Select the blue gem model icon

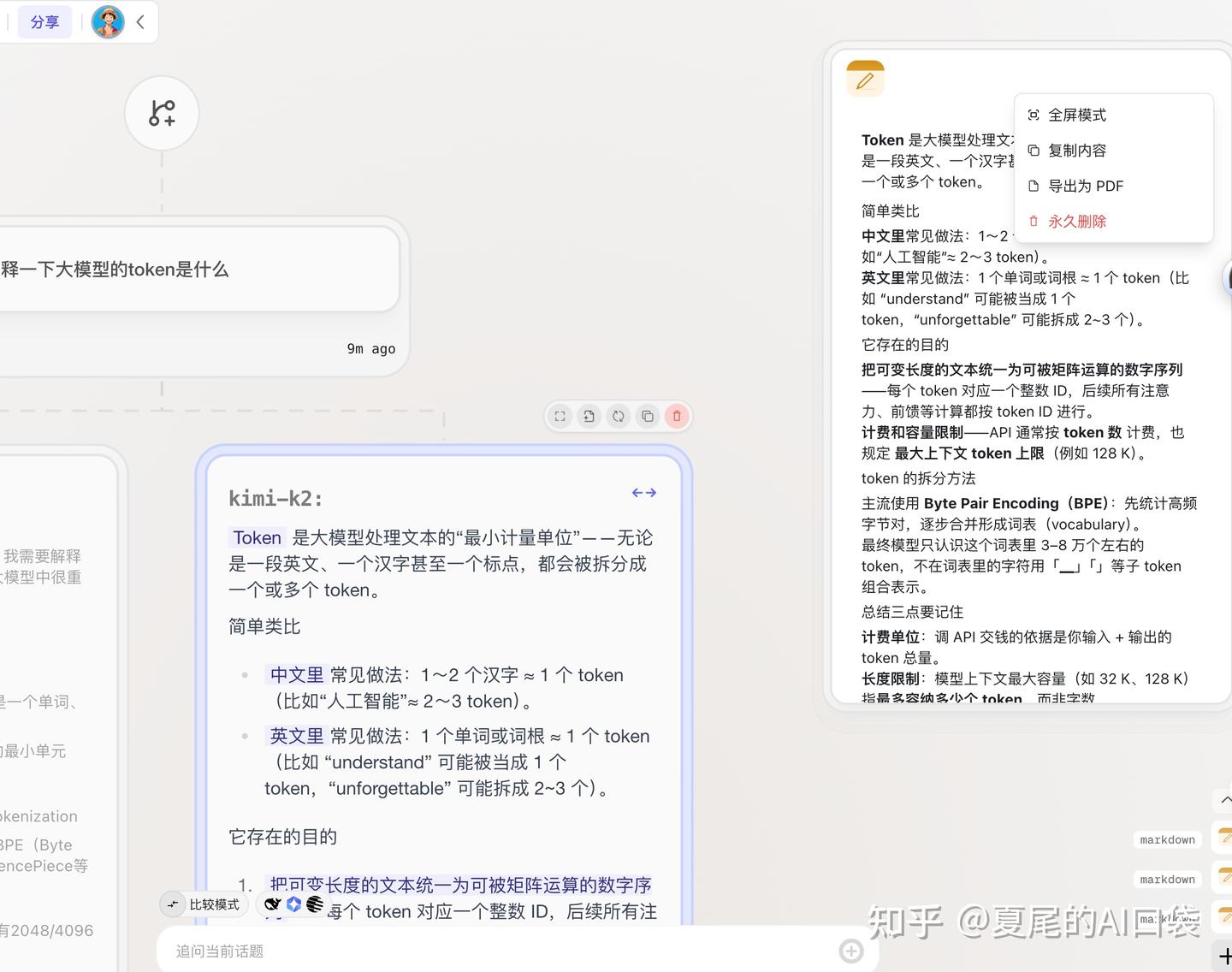[294, 904]
